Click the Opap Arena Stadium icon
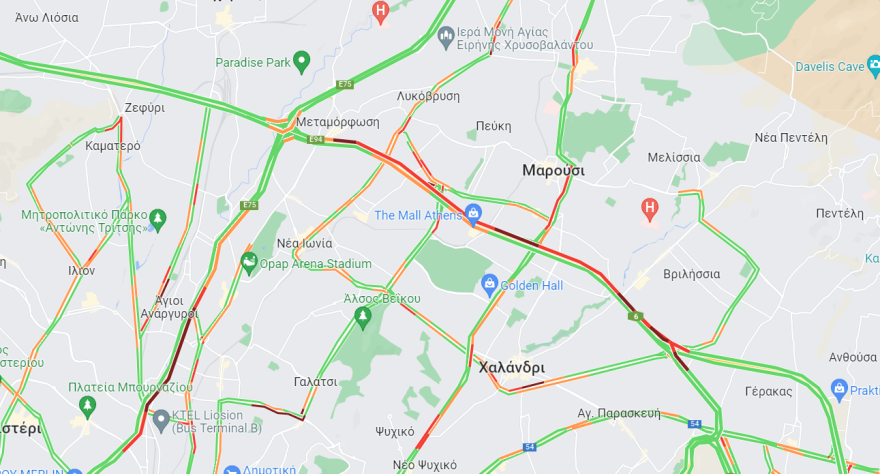The height and width of the screenshot is (474, 880). (x=249, y=263)
